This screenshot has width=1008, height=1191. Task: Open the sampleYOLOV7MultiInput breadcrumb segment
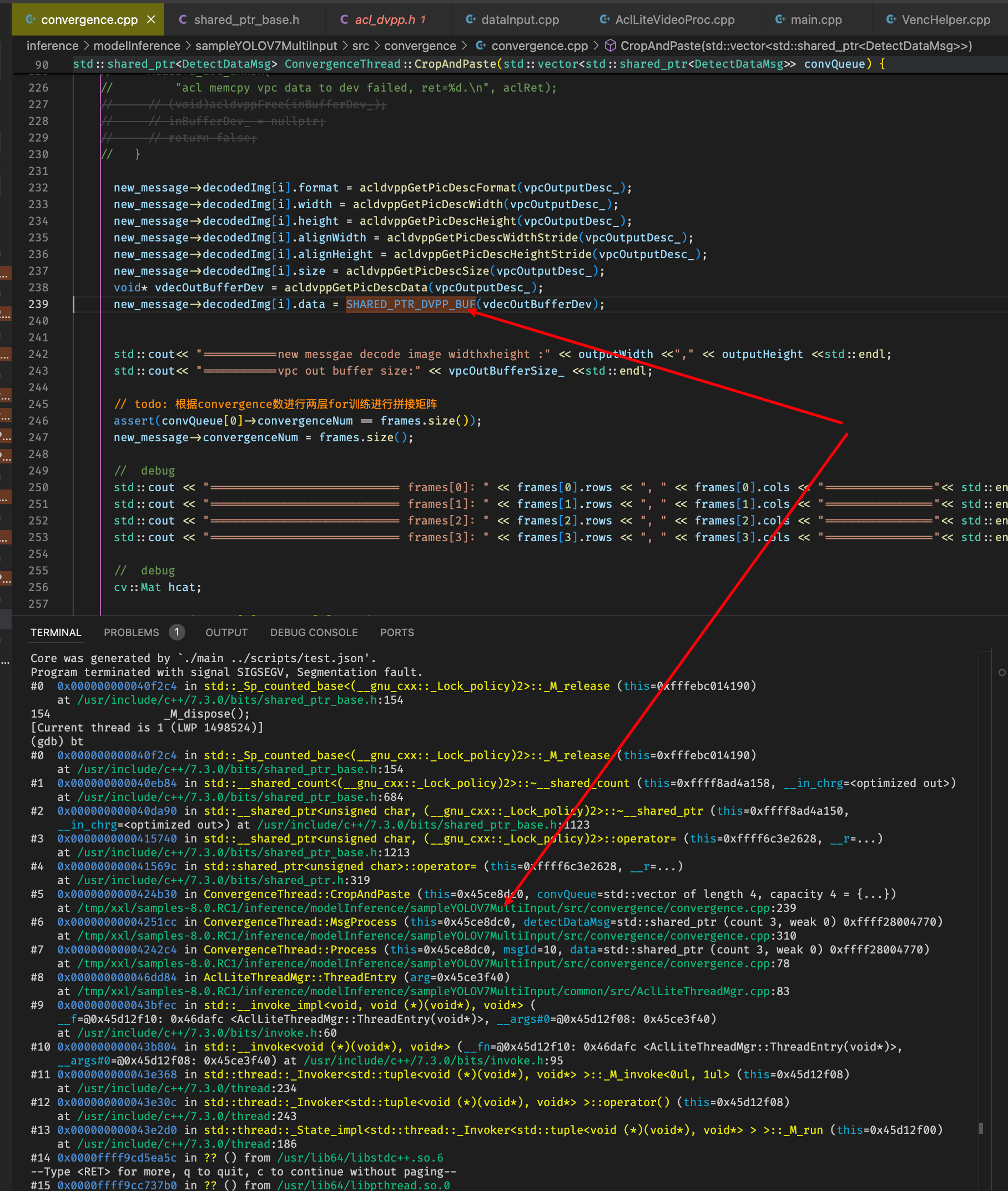(x=266, y=46)
